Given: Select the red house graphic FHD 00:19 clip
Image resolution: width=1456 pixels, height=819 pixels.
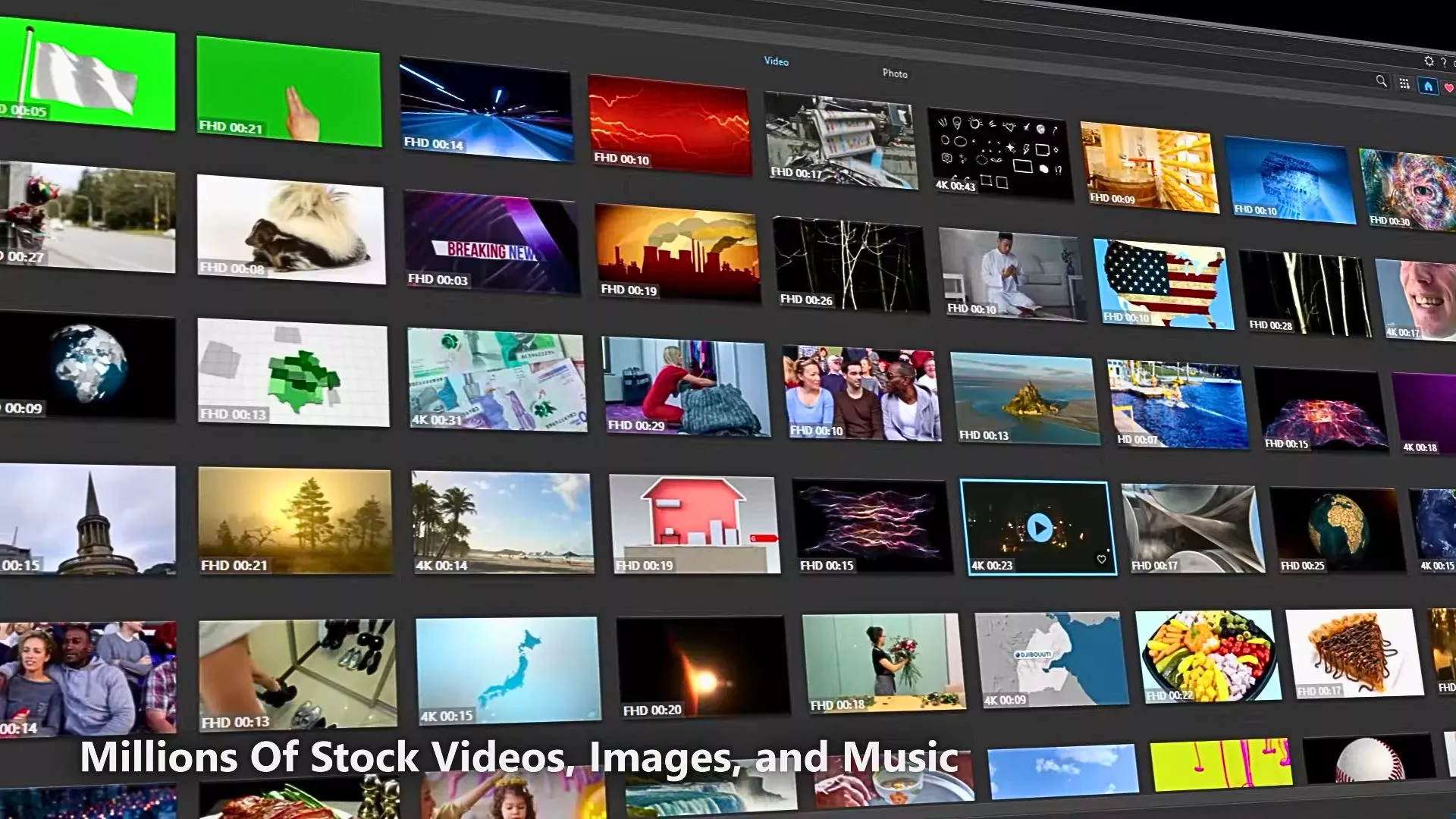Looking at the screenshot, I should (x=694, y=524).
